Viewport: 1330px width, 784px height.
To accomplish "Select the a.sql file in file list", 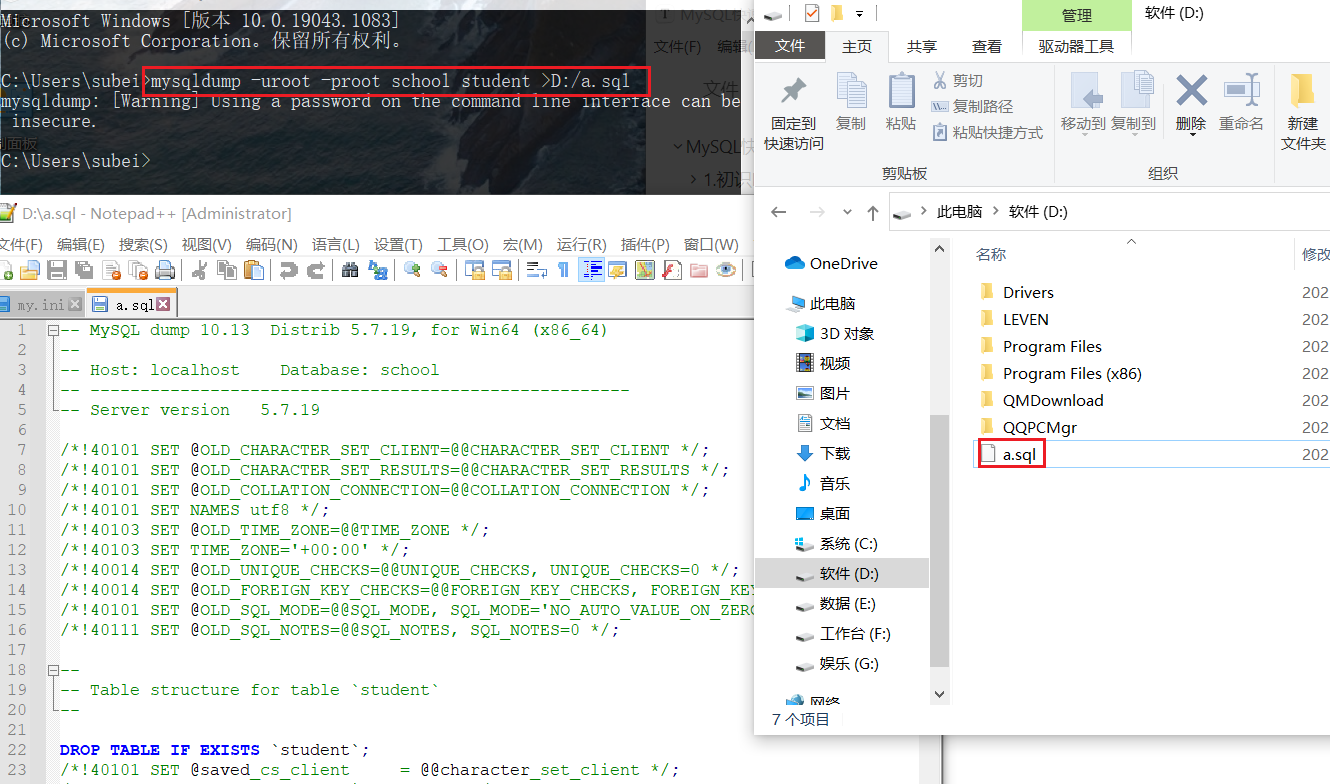I will (x=1020, y=454).
